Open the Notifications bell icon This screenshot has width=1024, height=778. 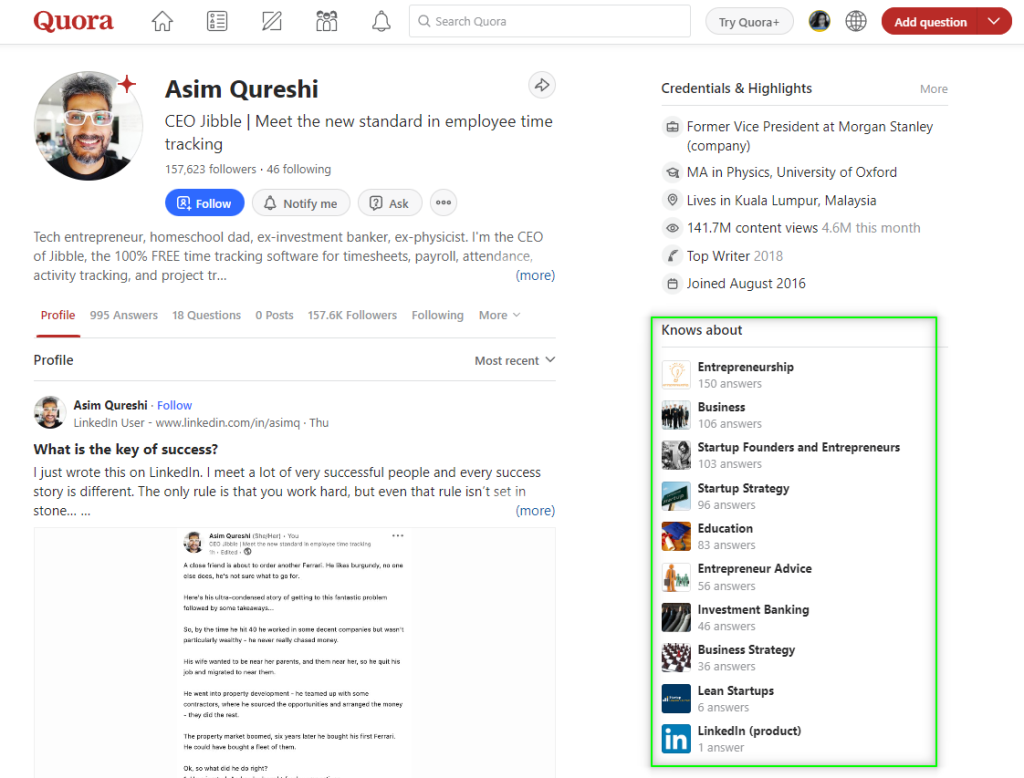[x=381, y=21]
